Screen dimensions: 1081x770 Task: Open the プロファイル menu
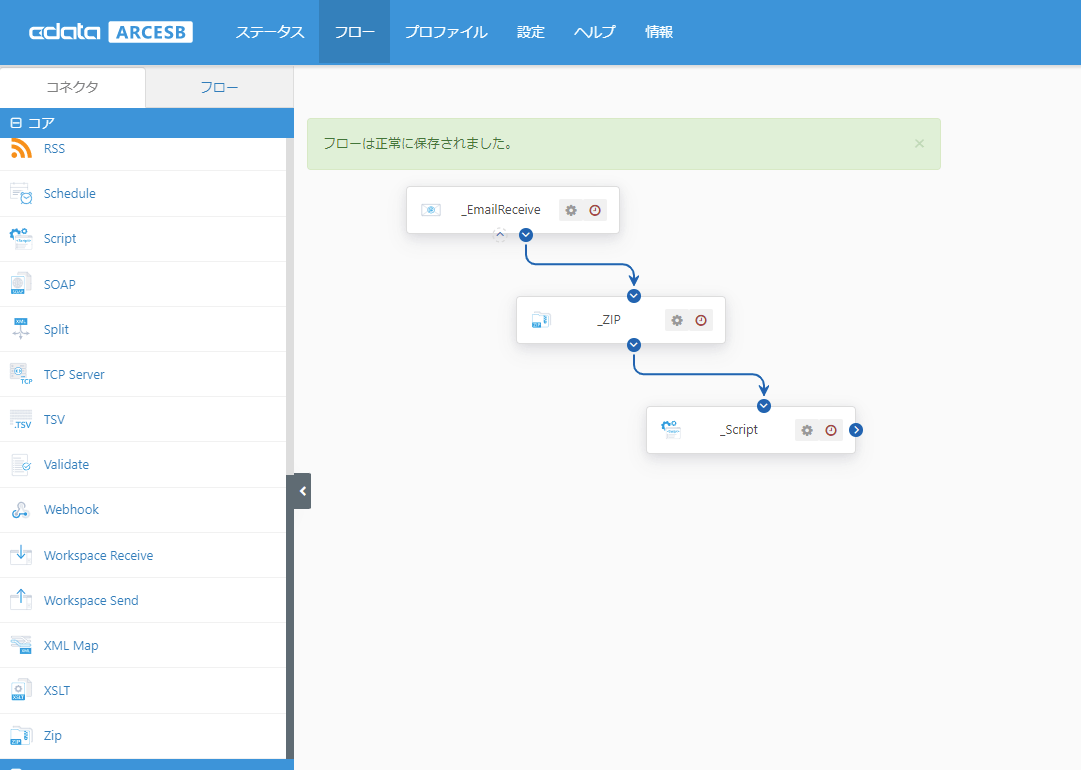(446, 32)
